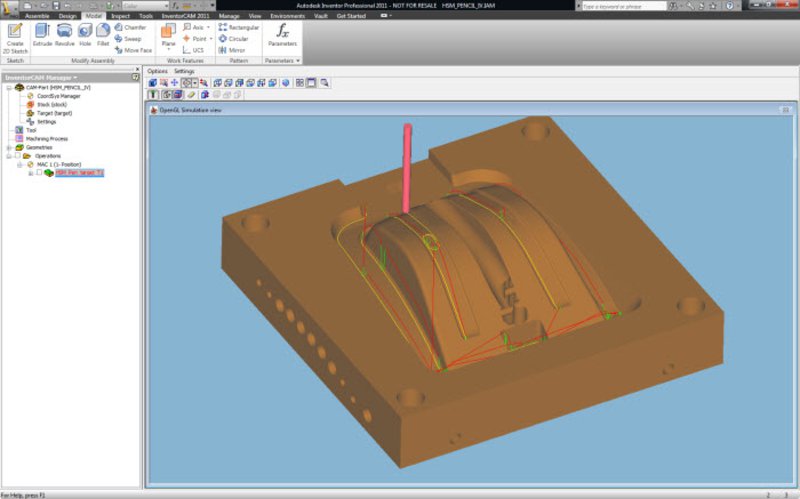Viewport: 800px width, 499px height.
Task: Collapse the CAM-Part tree node
Action: [8, 87]
